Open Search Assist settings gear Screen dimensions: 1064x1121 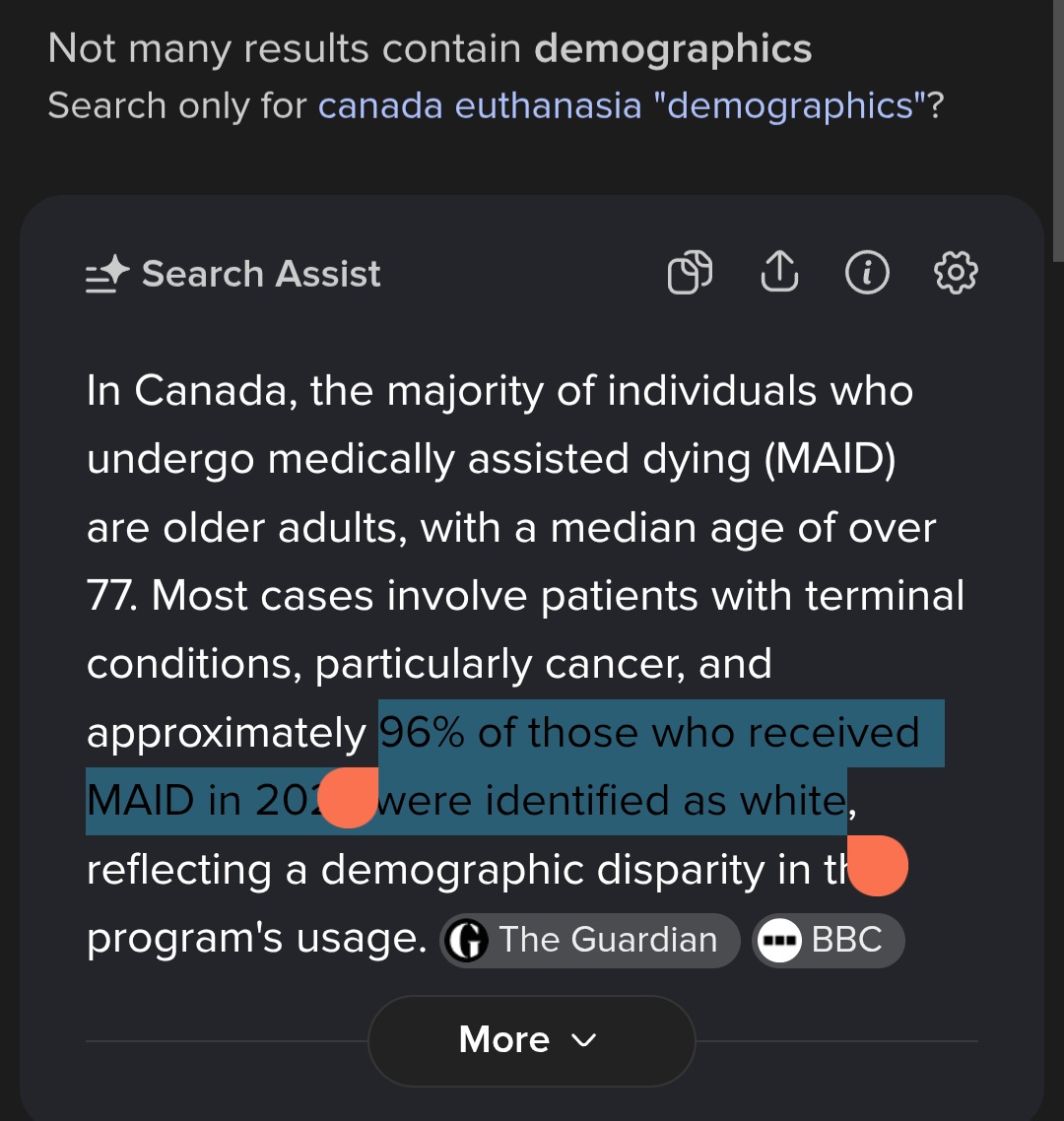point(956,273)
